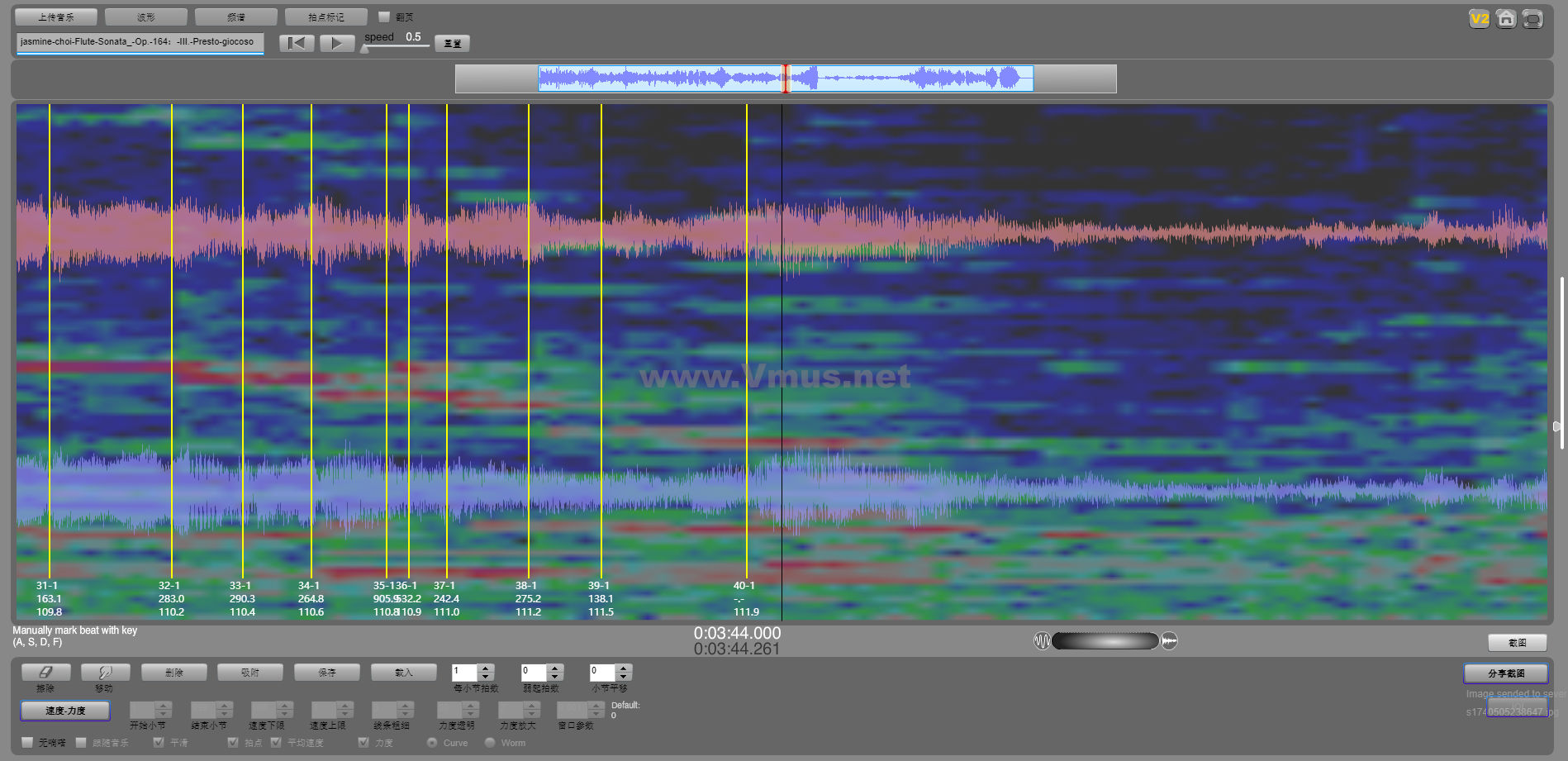Image resolution: width=1568 pixels, height=761 pixels.
Task: Go to the home page icon
Action: click(x=1506, y=19)
